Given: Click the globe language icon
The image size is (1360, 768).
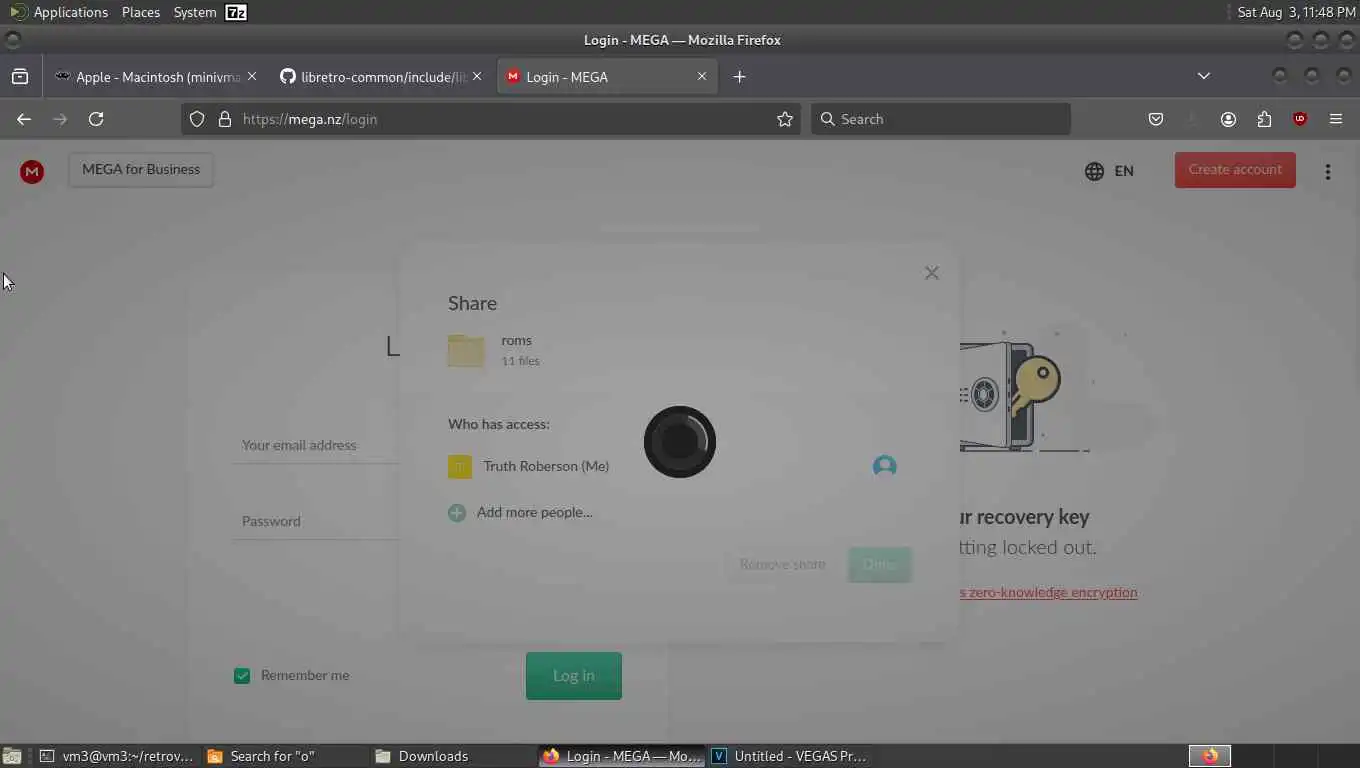Looking at the screenshot, I should [x=1094, y=171].
